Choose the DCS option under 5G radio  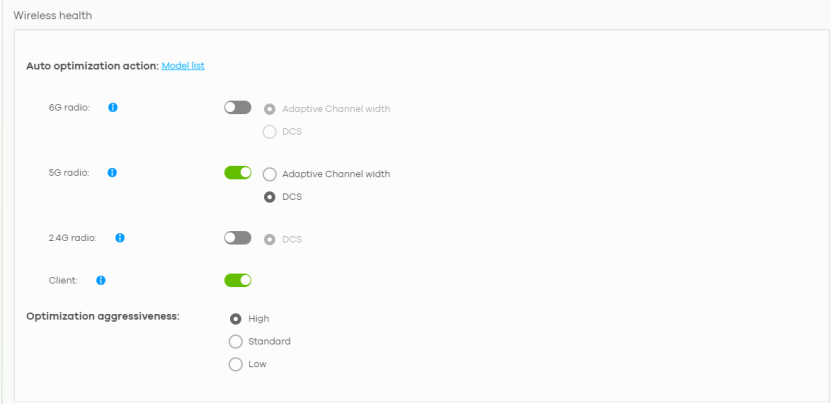tap(270, 197)
